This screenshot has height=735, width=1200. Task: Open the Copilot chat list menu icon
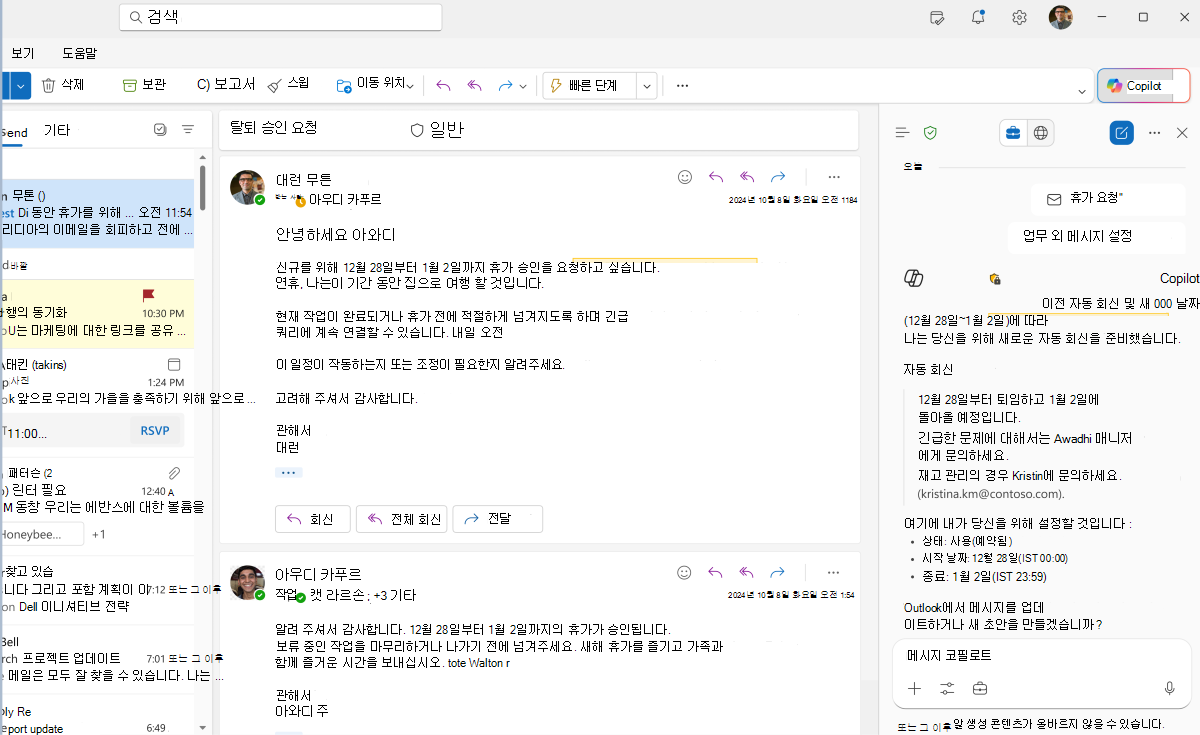click(x=902, y=132)
